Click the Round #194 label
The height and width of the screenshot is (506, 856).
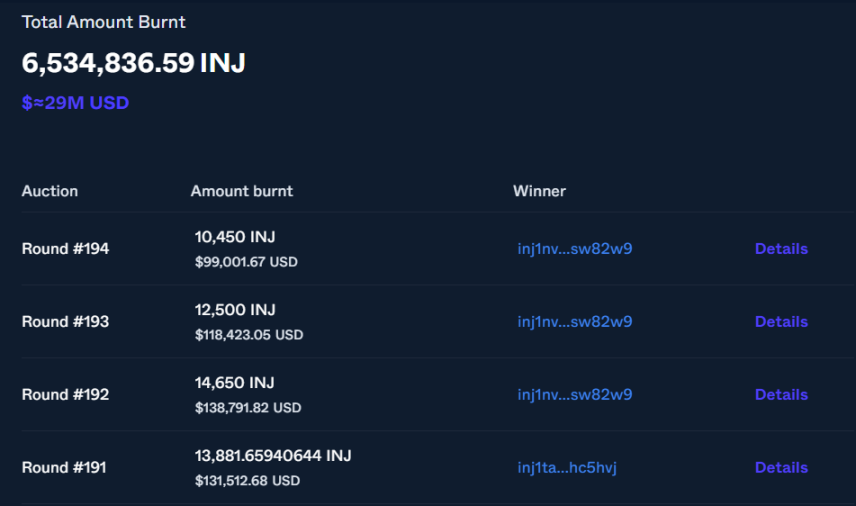(x=65, y=249)
